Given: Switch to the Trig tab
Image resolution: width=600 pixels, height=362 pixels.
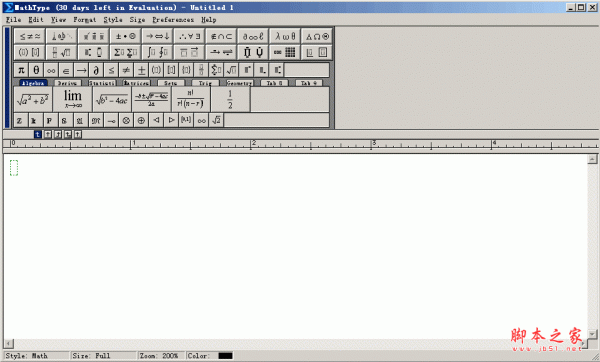Looking at the screenshot, I should click(205, 83).
